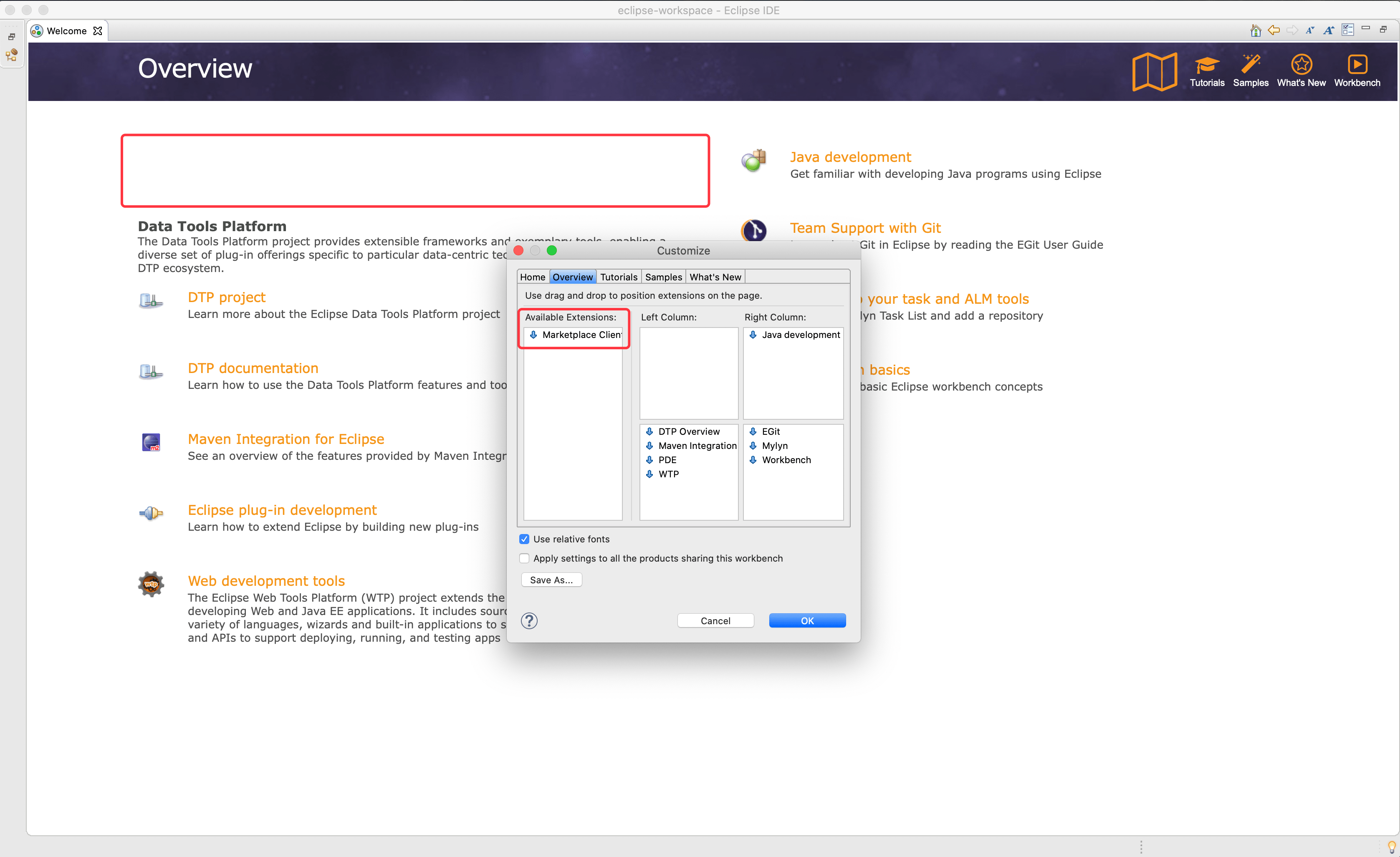This screenshot has width=1400, height=857.
Task: Switch to the Home tab in Customize
Action: (x=532, y=277)
